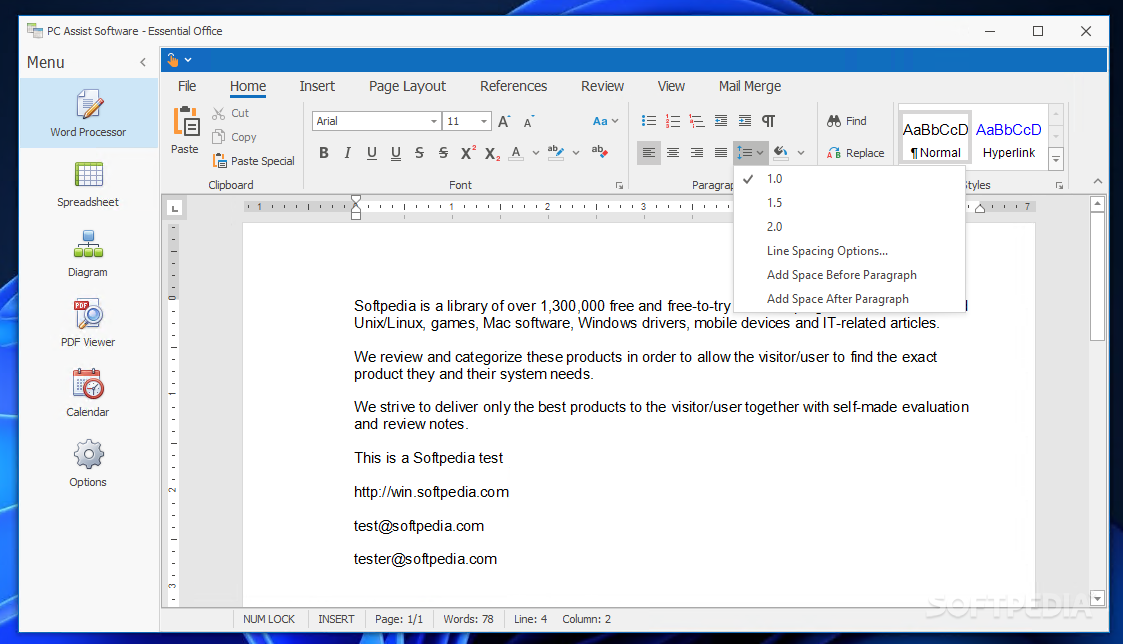Apply superscript formatting

click(x=468, y=153)
